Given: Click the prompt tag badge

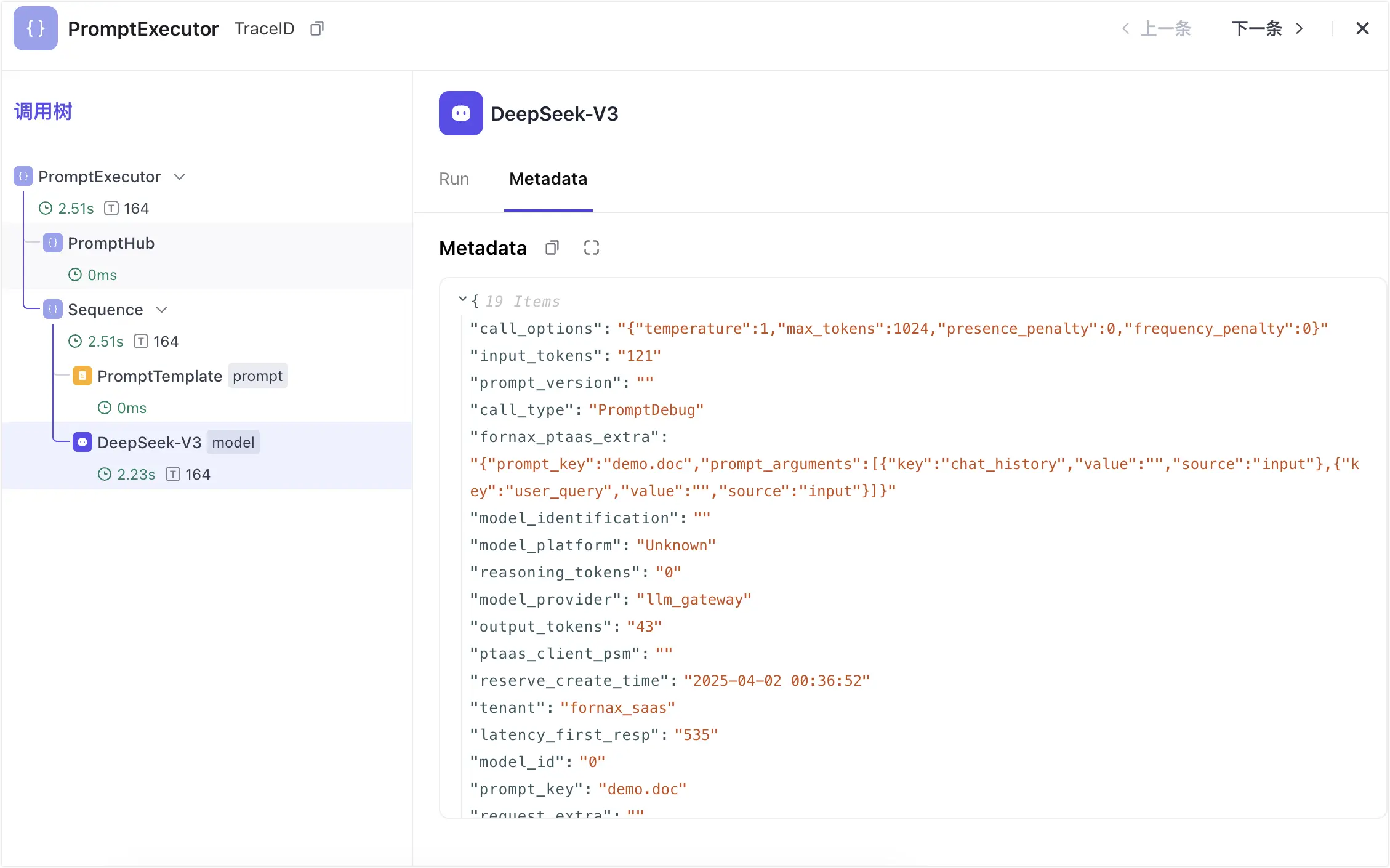Looking at the screenshot, I should [257, 376].
